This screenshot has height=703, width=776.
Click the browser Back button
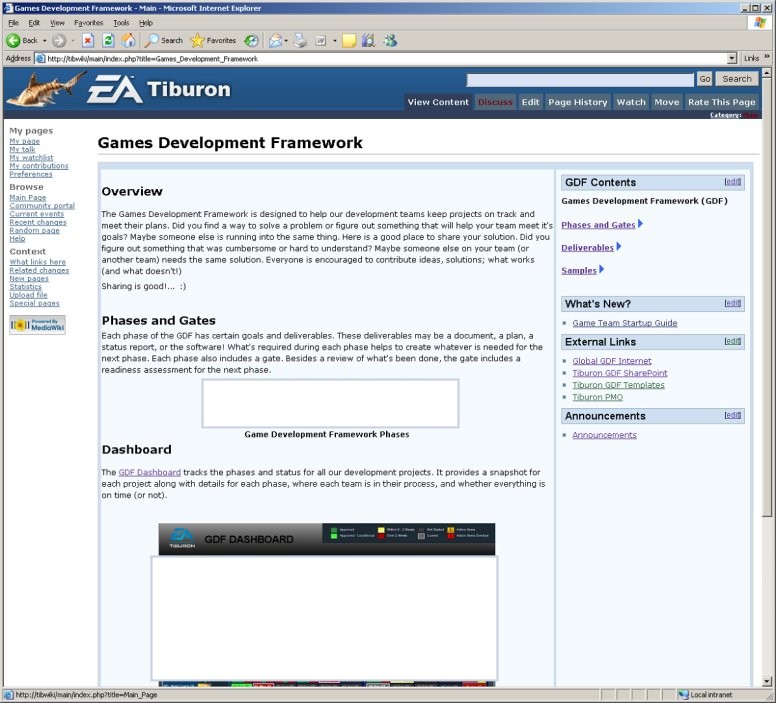click(22, 41)
